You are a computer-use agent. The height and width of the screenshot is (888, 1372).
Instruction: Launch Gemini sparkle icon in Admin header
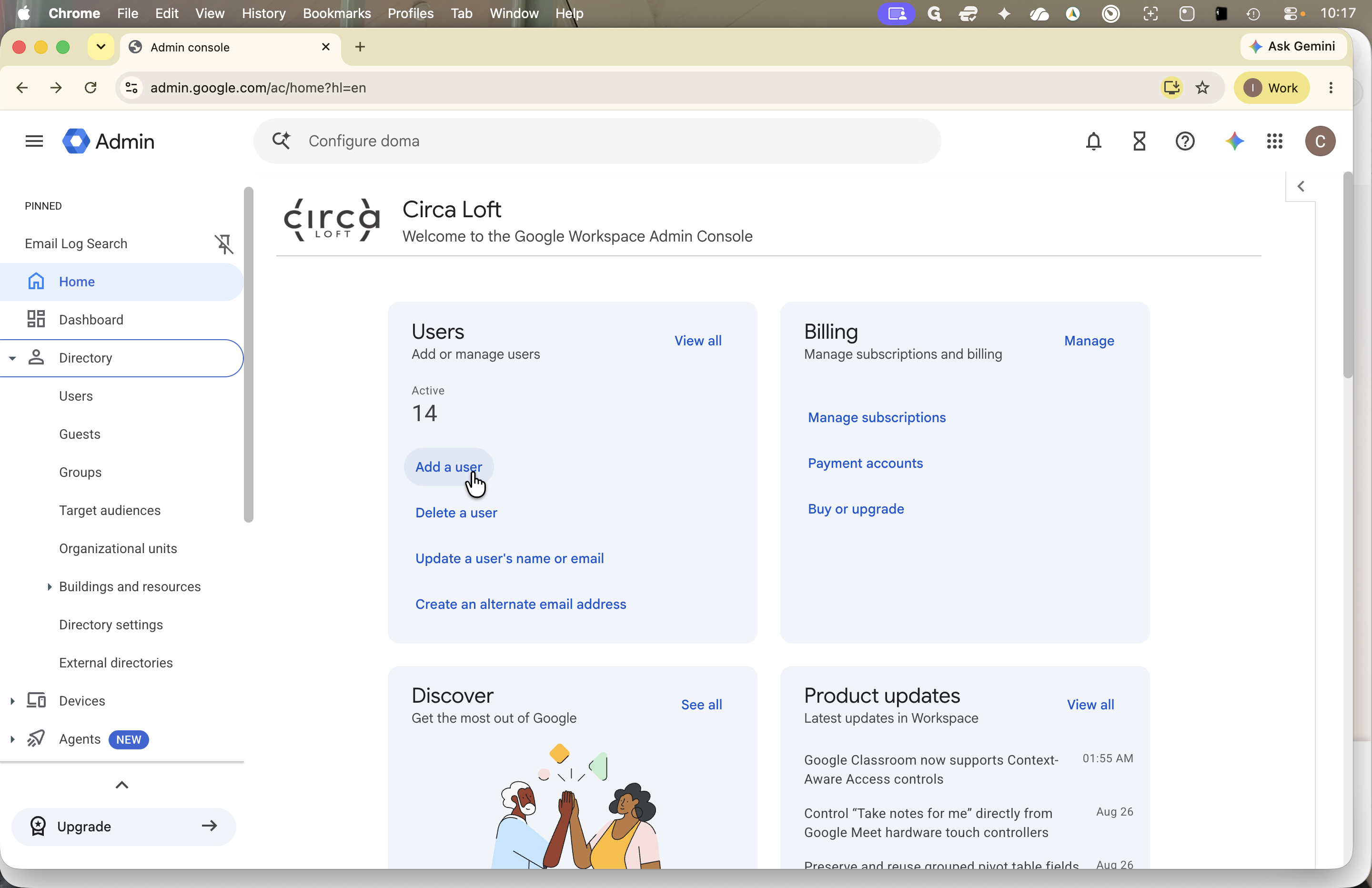pos(1234,141)
